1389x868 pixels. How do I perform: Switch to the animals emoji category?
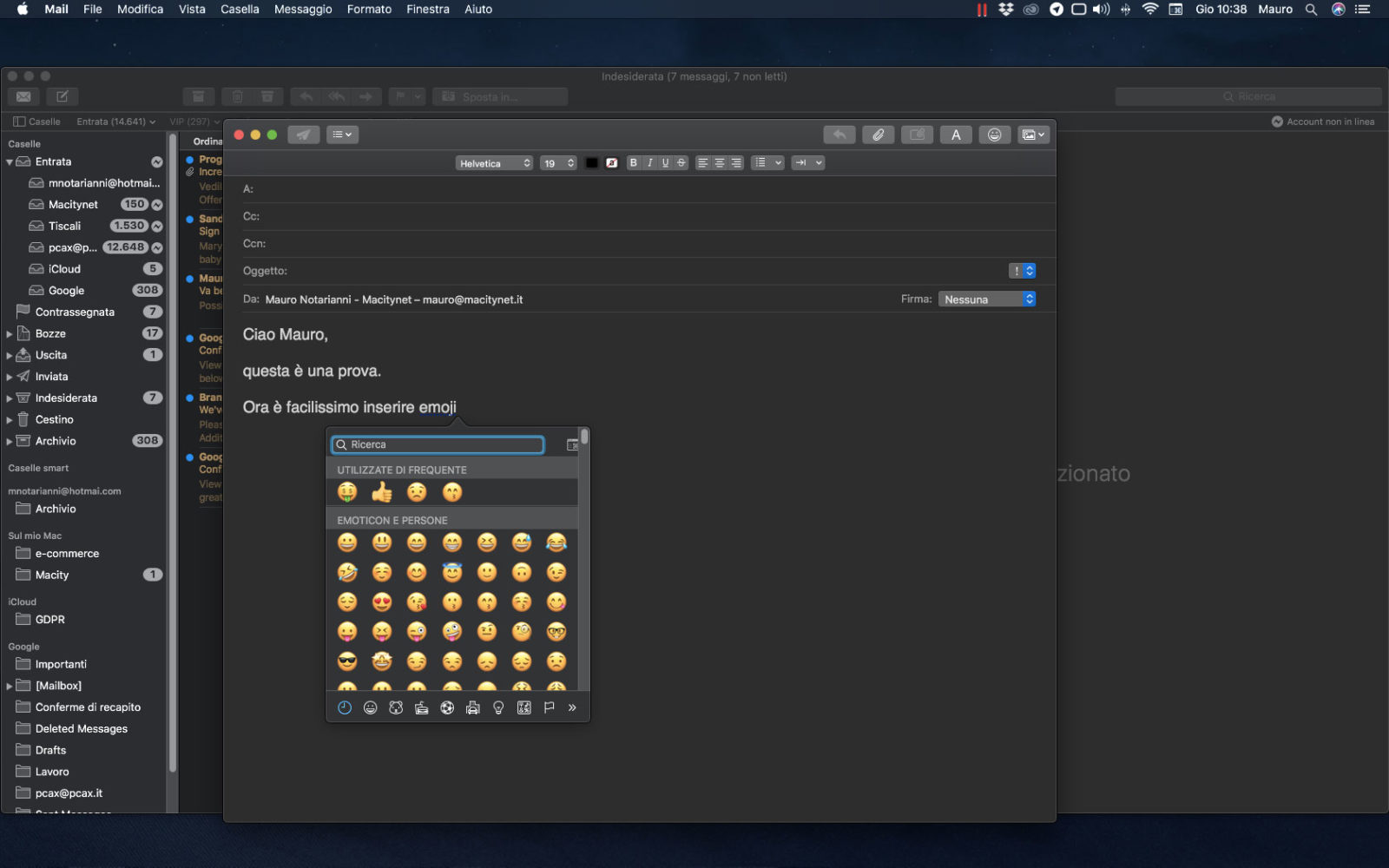click(x=396, y=707)
